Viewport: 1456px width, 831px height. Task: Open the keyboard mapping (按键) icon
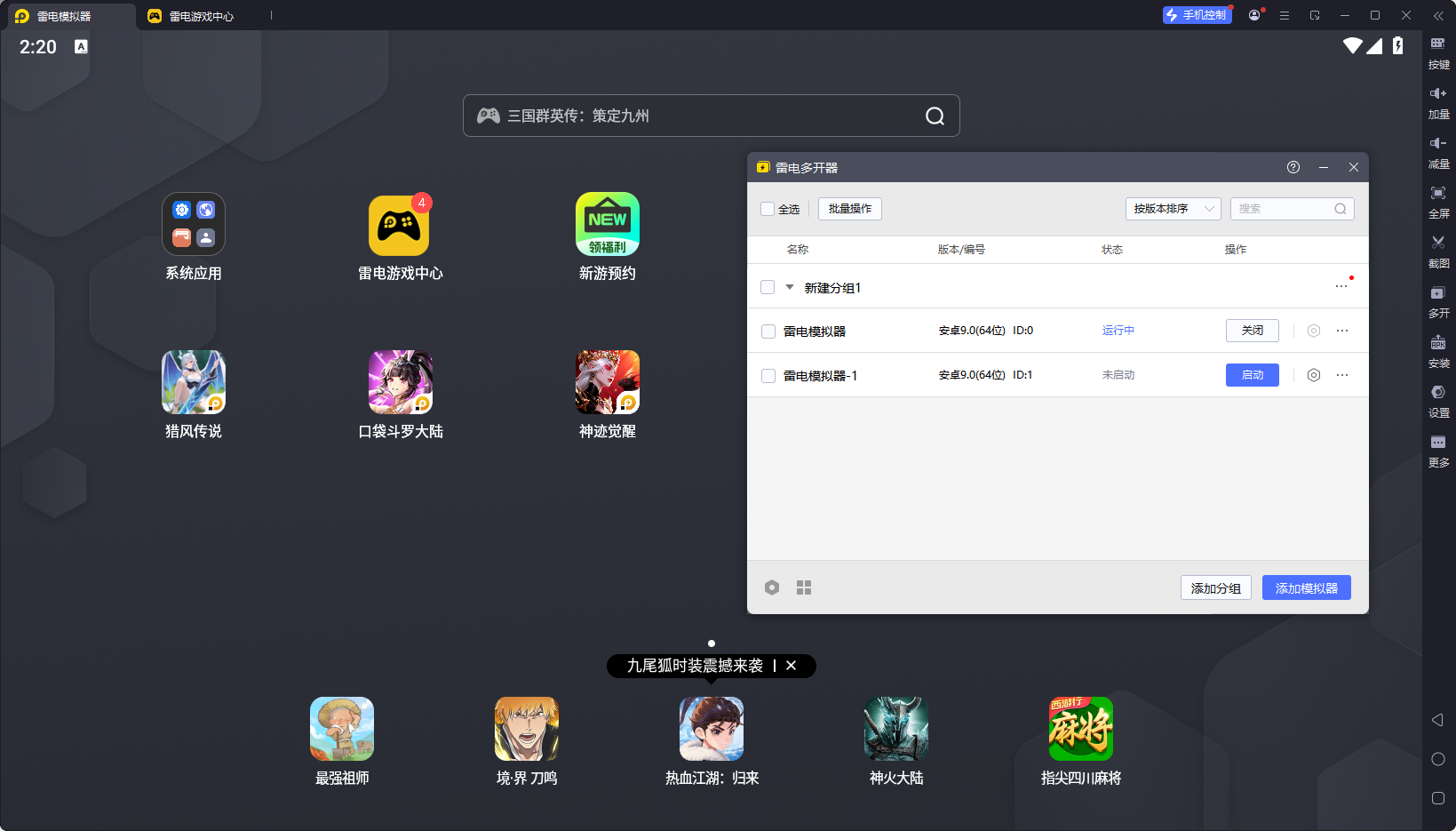click(x=1437, y=44)
